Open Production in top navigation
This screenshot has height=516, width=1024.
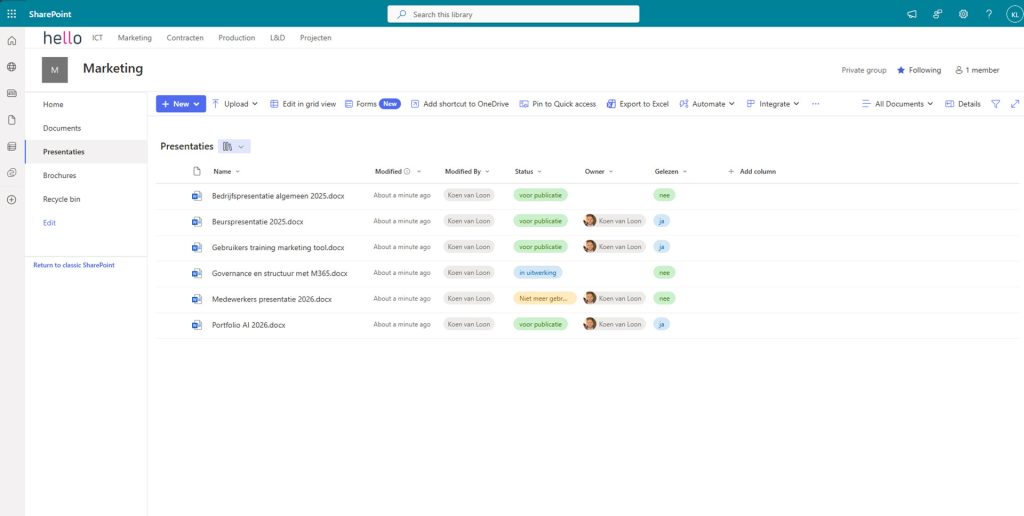236,38
